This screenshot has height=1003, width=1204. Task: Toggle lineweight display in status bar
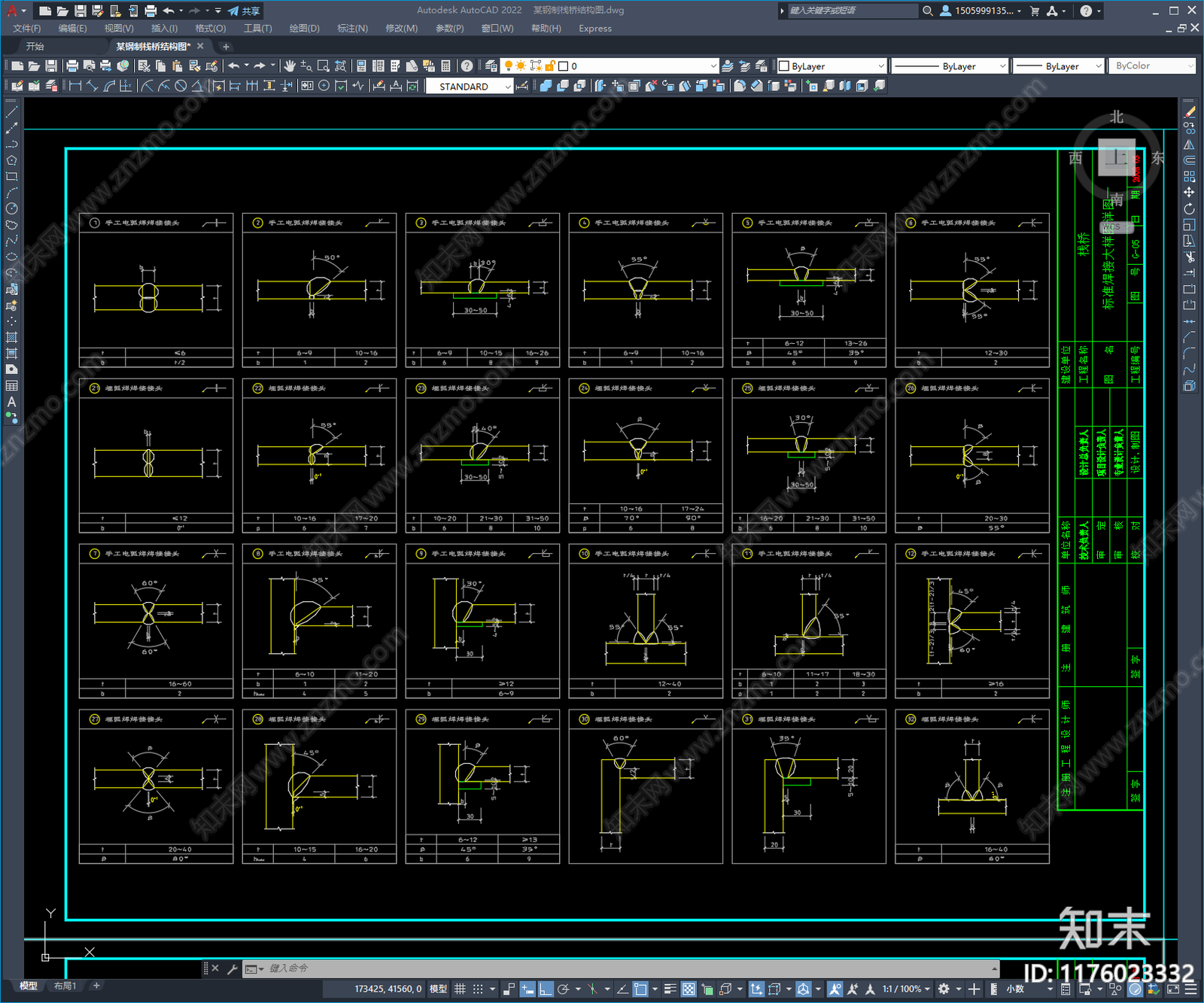pos(670,989)
